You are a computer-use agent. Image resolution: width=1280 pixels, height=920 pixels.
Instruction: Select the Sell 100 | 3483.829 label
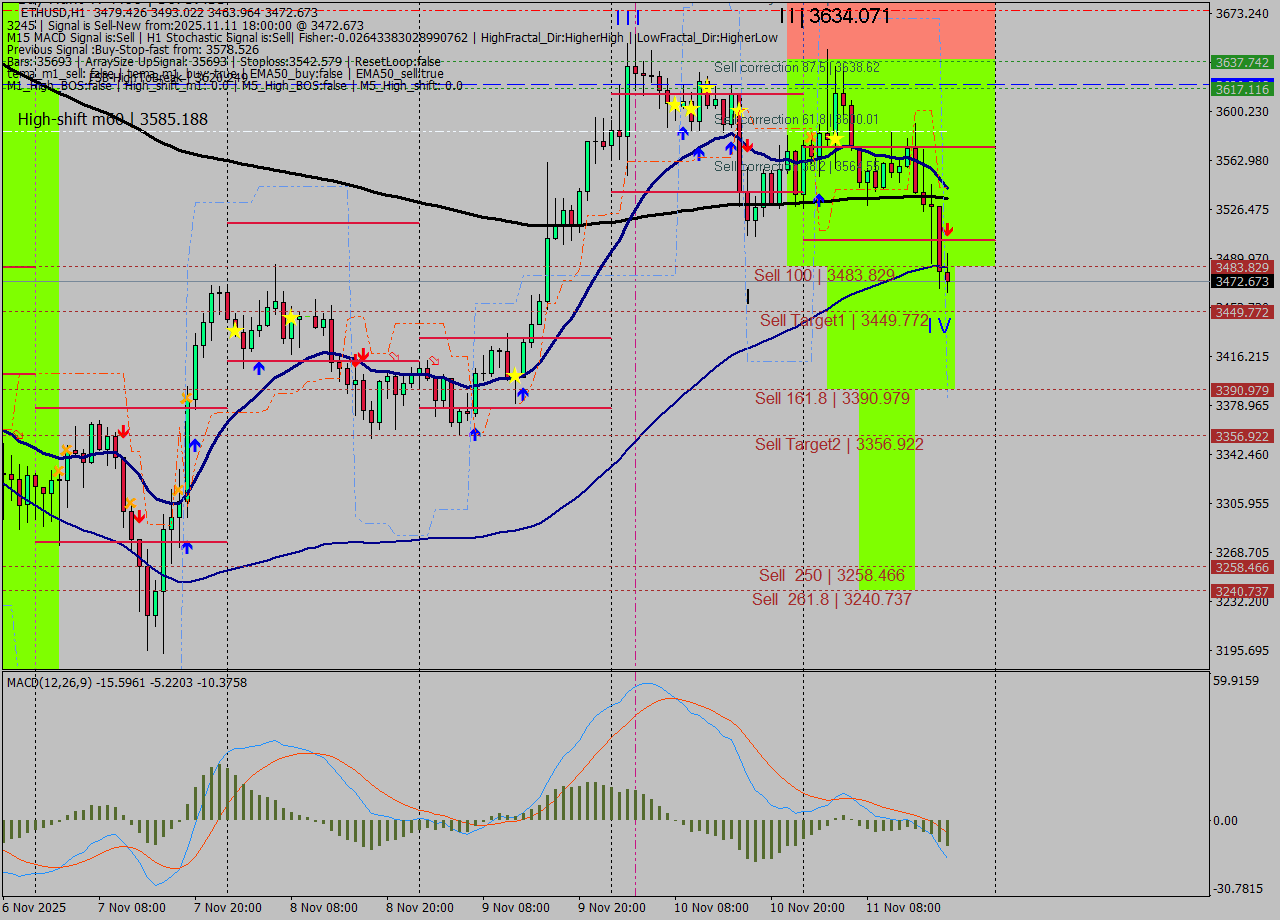824,275
